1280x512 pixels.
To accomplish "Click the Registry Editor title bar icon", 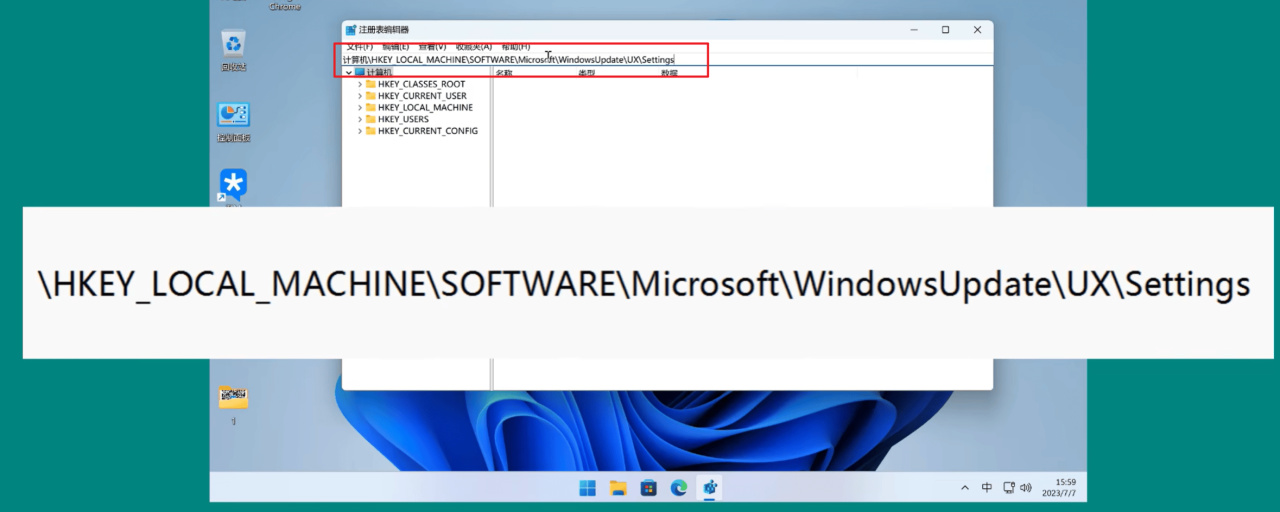I will click(351, 30).
